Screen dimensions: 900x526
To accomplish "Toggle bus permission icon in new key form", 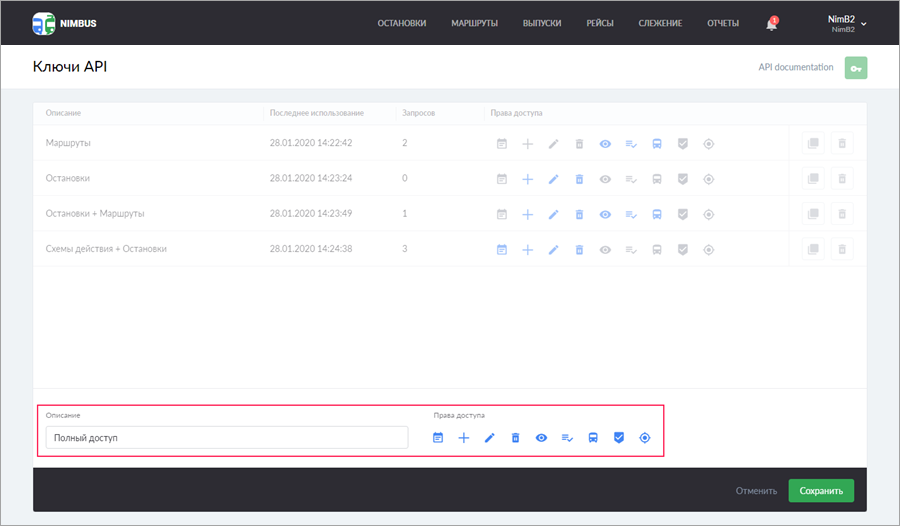I will [593, 438].
